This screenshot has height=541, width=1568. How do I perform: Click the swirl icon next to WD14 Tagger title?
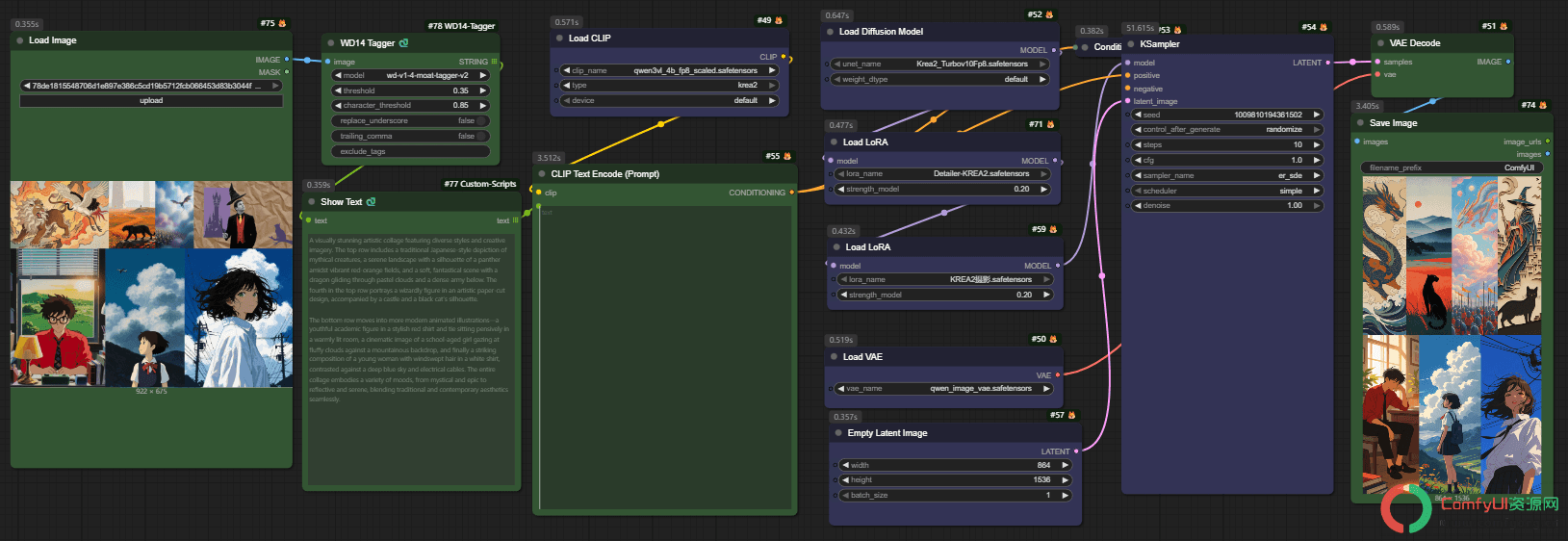403,42
